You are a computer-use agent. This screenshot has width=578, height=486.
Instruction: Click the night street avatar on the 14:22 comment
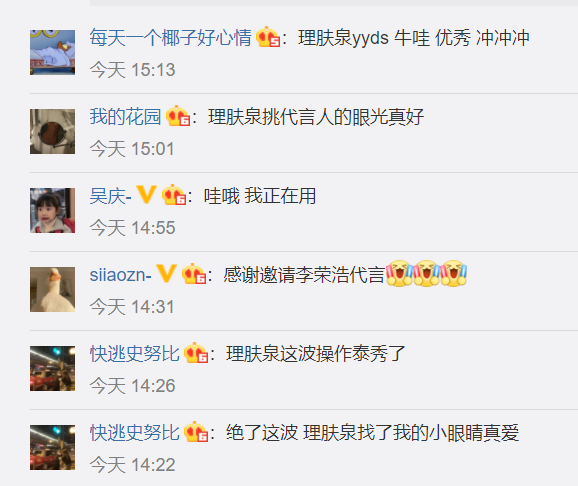tap(52, 447)
